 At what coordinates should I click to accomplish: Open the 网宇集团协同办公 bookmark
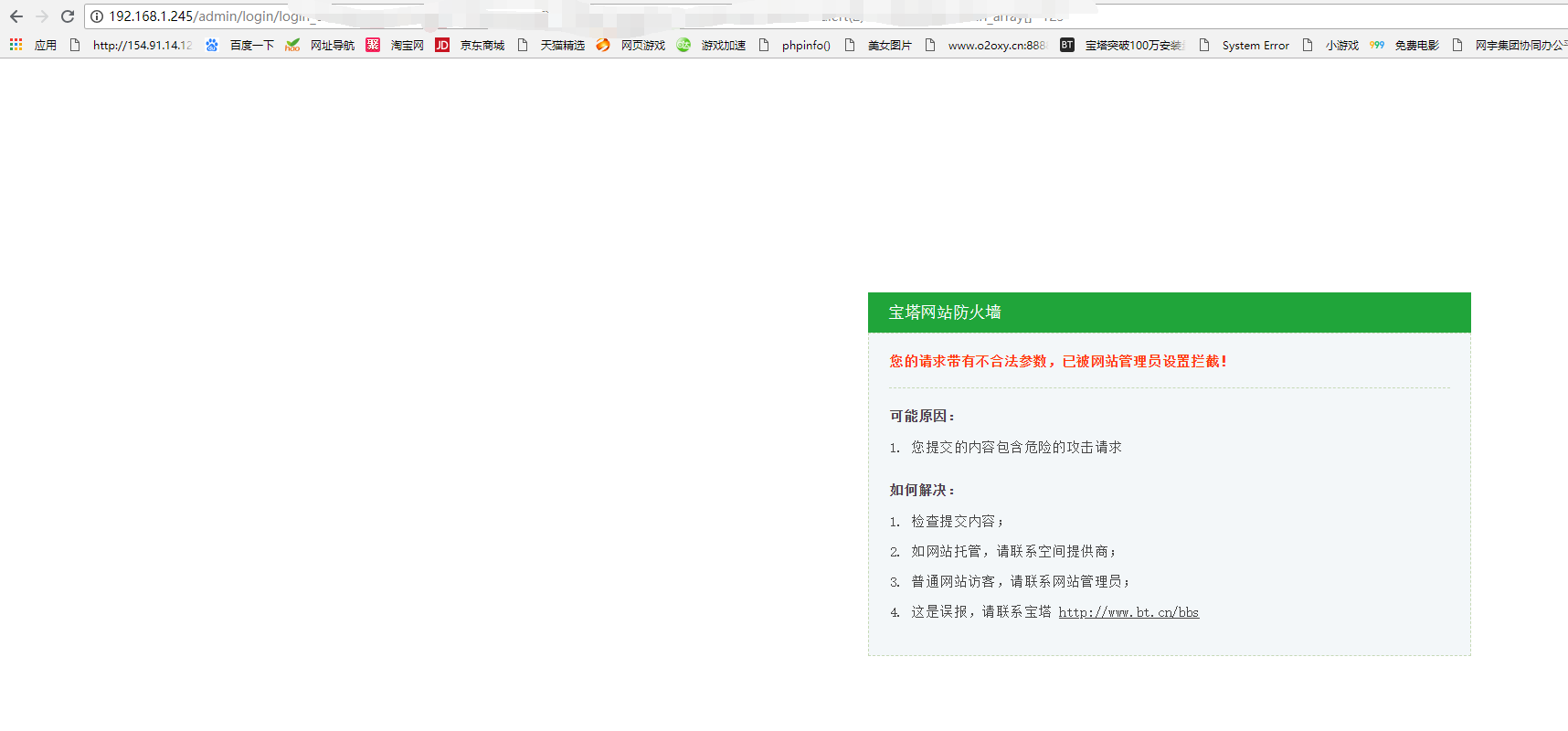click(x=1521, y=45)
